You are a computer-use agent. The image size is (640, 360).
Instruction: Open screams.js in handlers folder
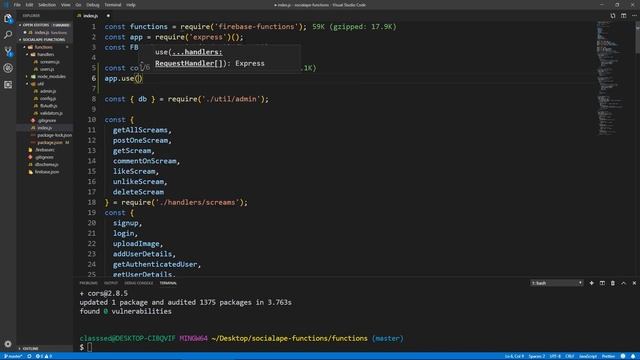pos(50,62)
